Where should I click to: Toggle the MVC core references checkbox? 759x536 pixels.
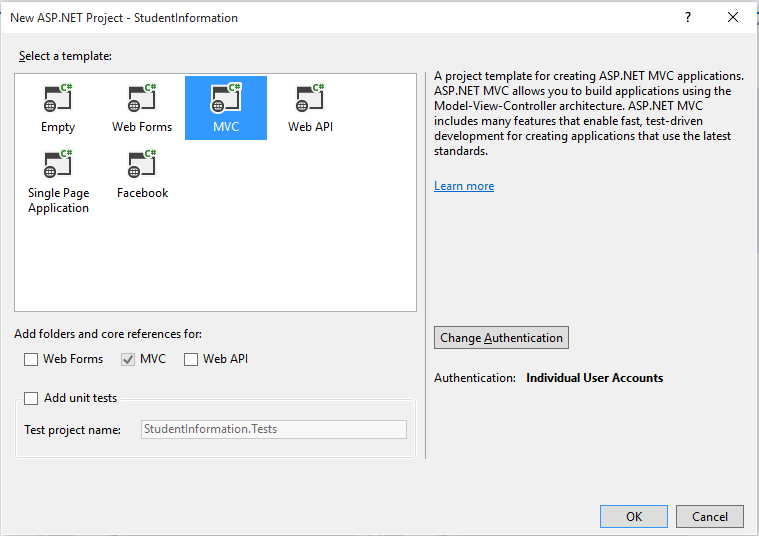(x=127, y=359)
